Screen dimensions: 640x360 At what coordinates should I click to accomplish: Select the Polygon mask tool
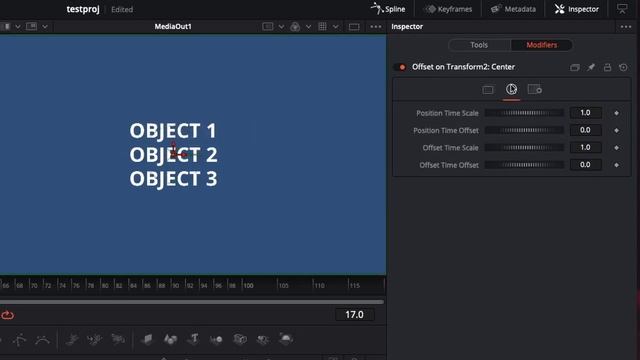(x=20, y=340)
